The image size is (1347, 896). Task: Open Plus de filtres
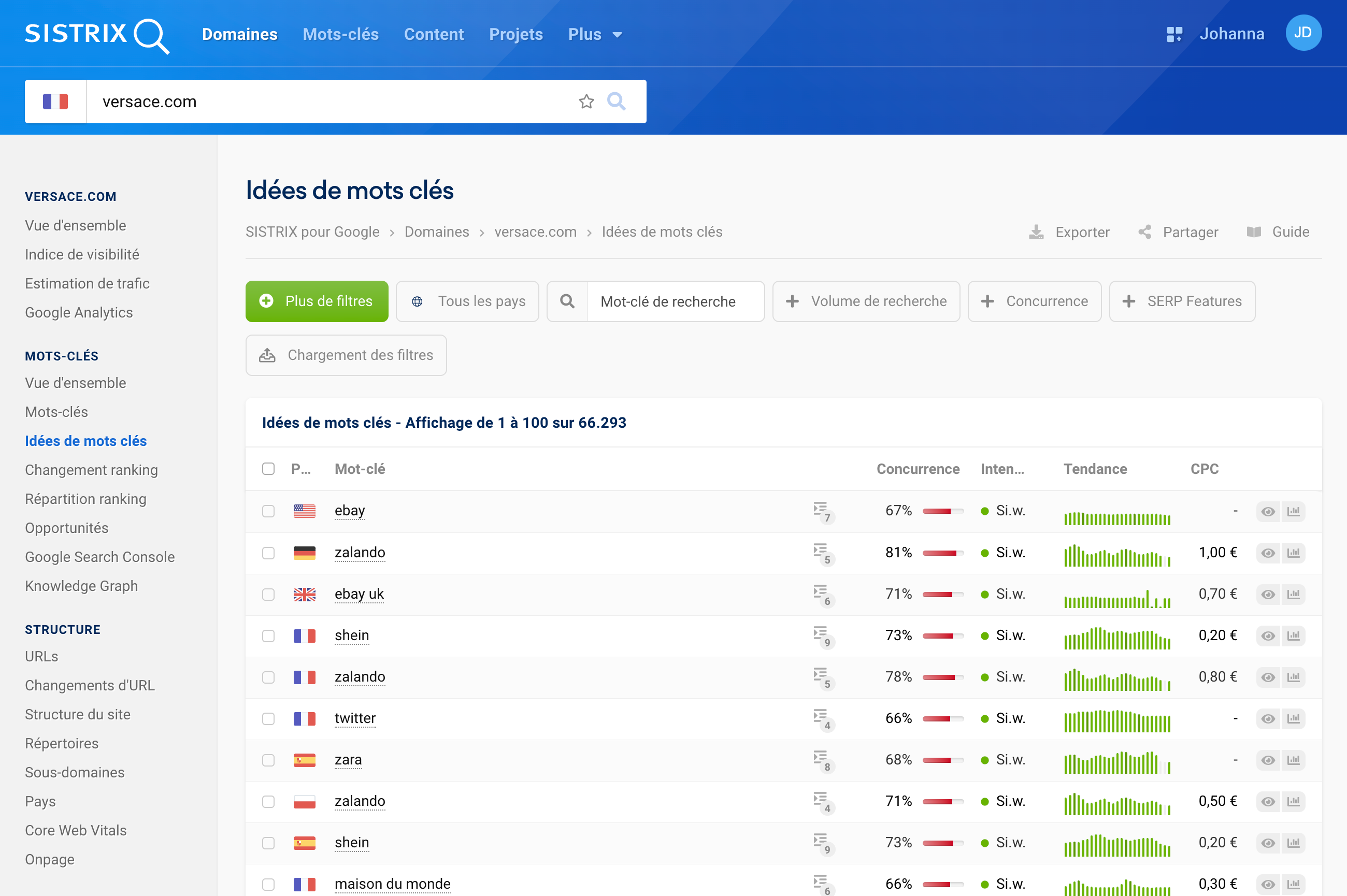point(317,301)
